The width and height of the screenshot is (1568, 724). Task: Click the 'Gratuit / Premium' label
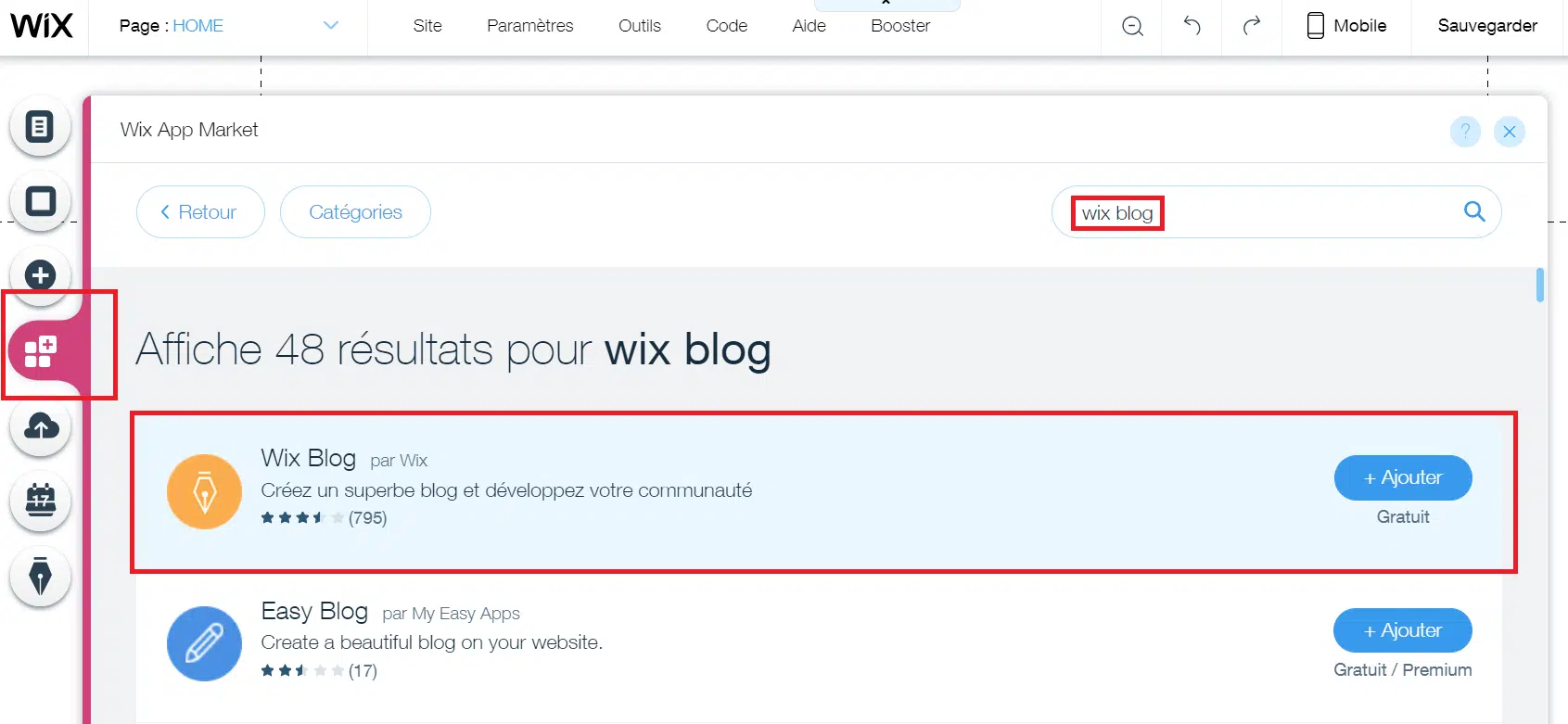(1403, 670)
